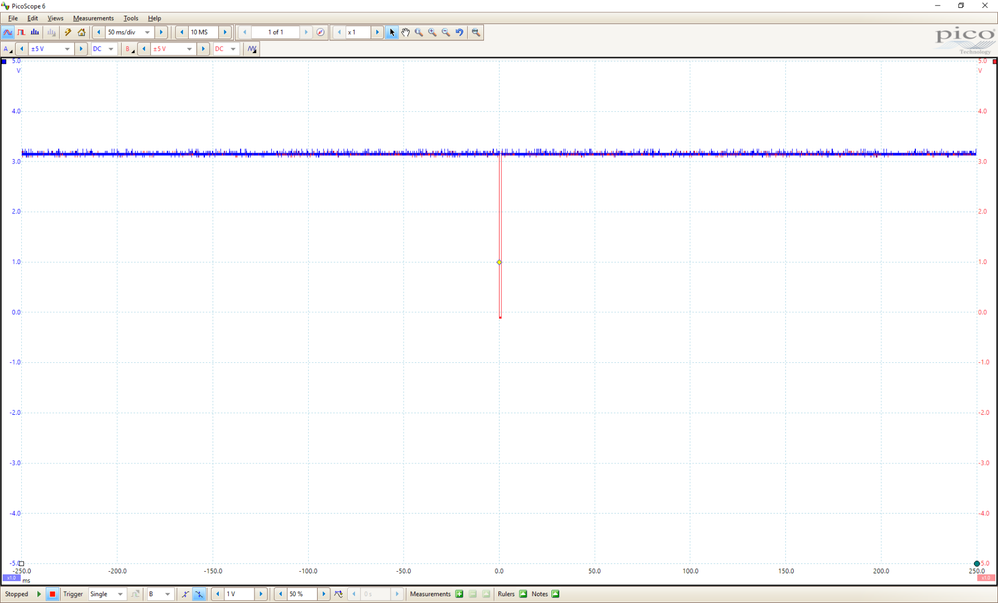Increase Channel A range right arrow

click(x=81, y=49)
